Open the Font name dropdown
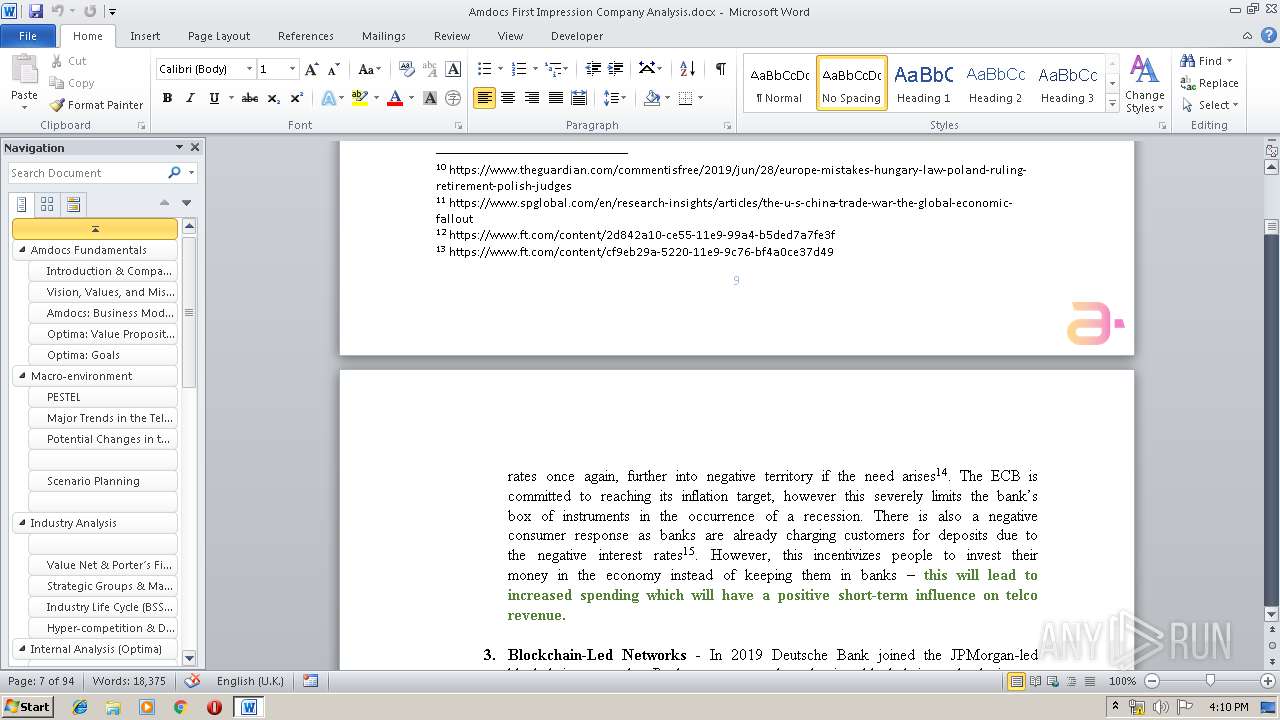The height and width of the screenshot is (720, 1280). pos(249,69)
